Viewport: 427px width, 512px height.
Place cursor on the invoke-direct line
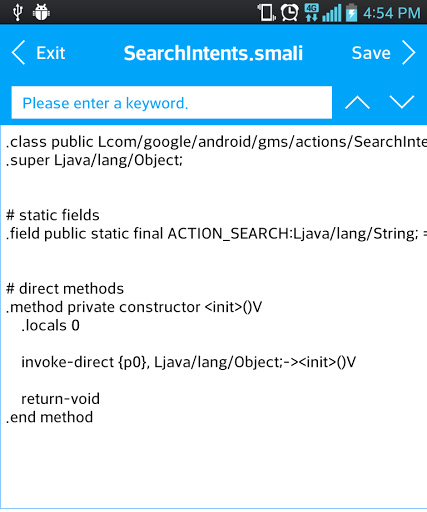188,362
